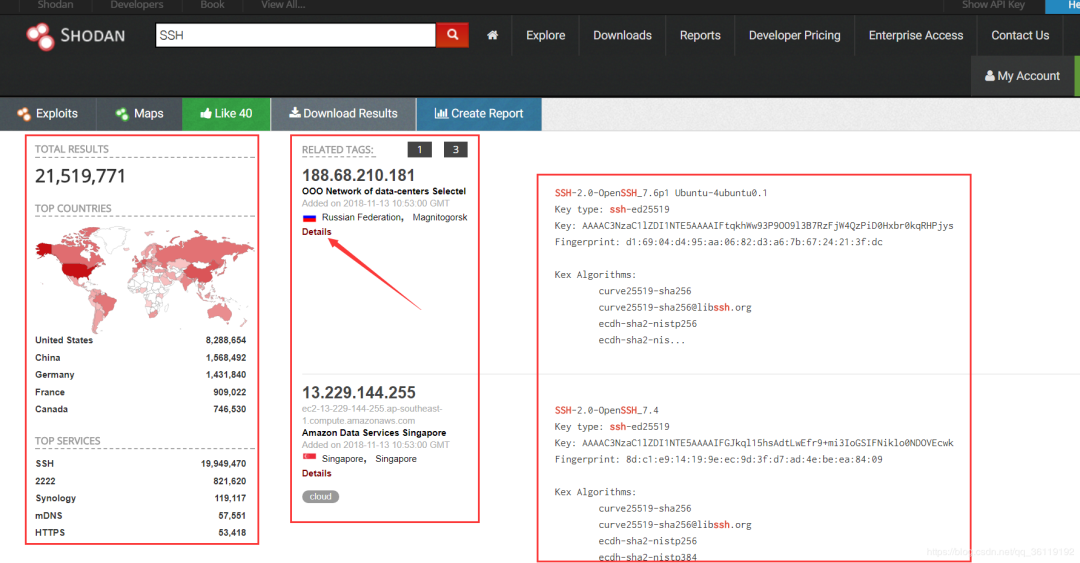Open the Book link in top bar
1080x563 pixels.
click(212, 5)
